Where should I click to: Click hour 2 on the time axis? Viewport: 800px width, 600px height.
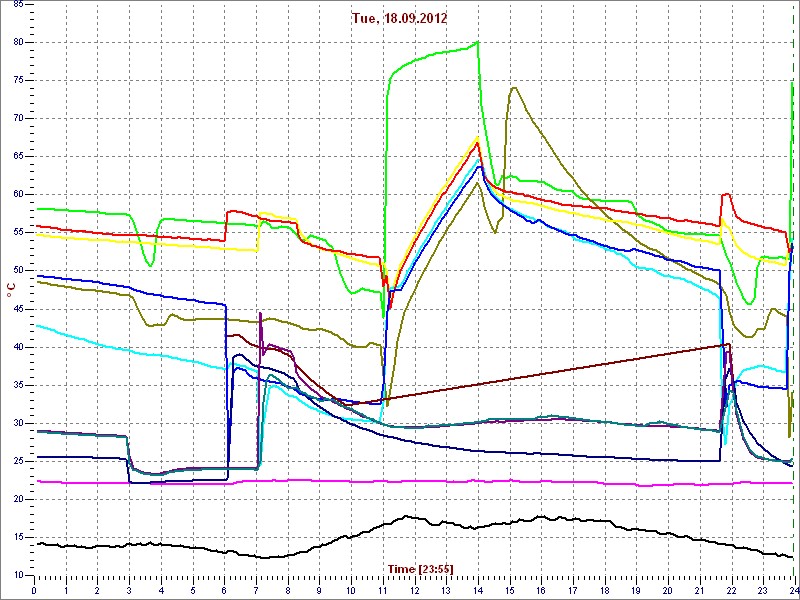97,590
